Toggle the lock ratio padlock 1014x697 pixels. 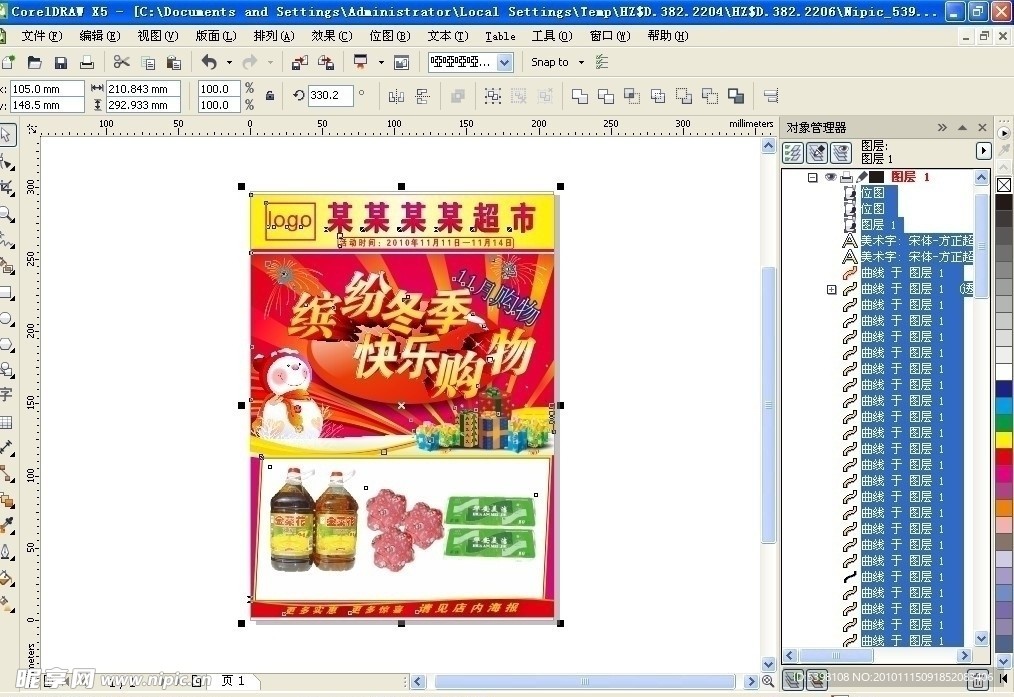[x=269, y=96]
